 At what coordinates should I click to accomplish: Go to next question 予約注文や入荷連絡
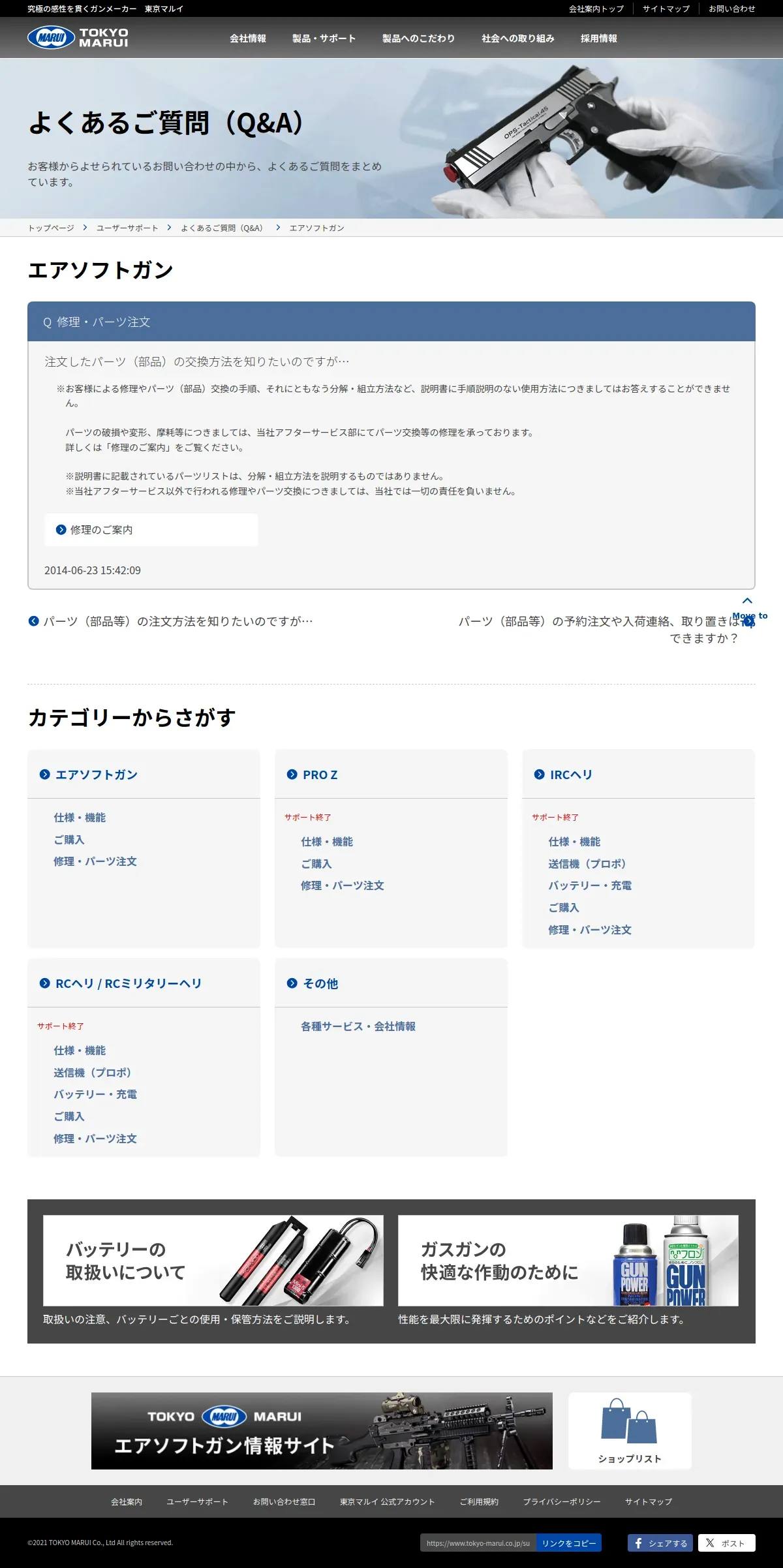(599, 630)
